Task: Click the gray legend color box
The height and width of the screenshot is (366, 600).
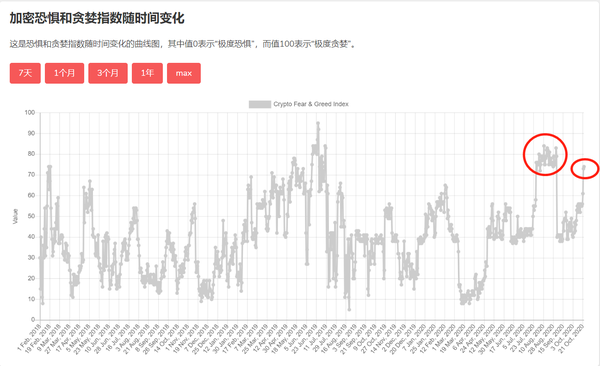Action: 260,104
